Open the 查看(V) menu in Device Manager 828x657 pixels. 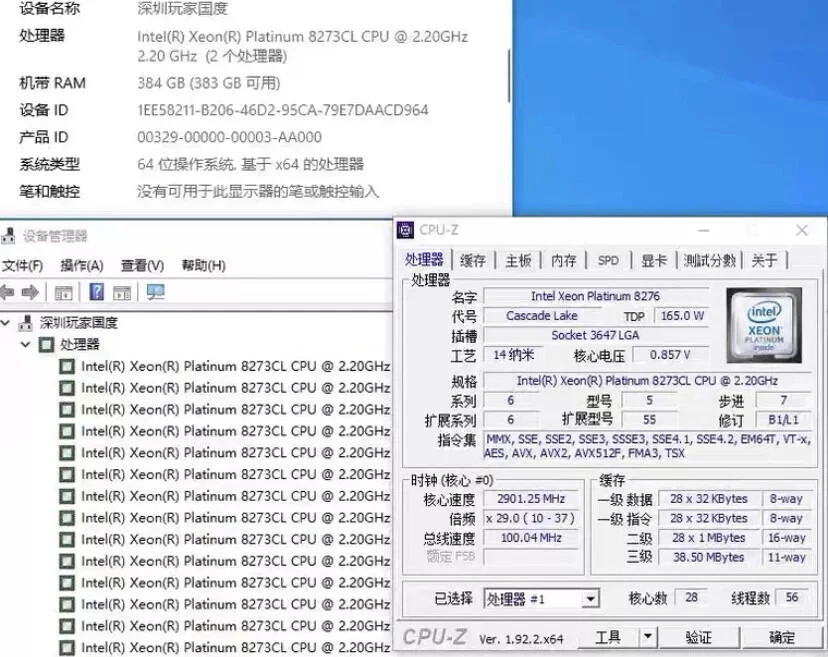143,265
